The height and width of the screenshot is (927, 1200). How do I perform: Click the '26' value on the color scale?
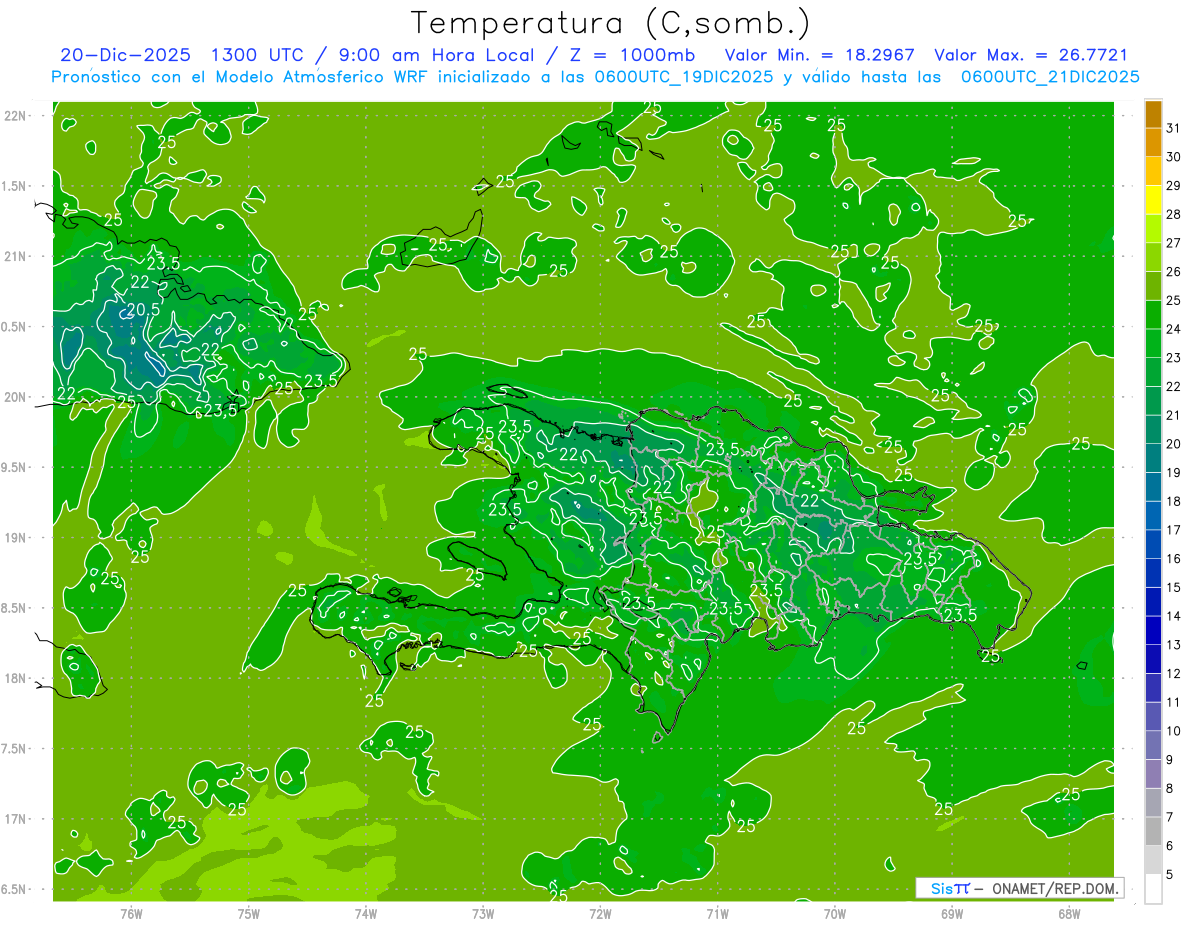tap(1173, 272)
